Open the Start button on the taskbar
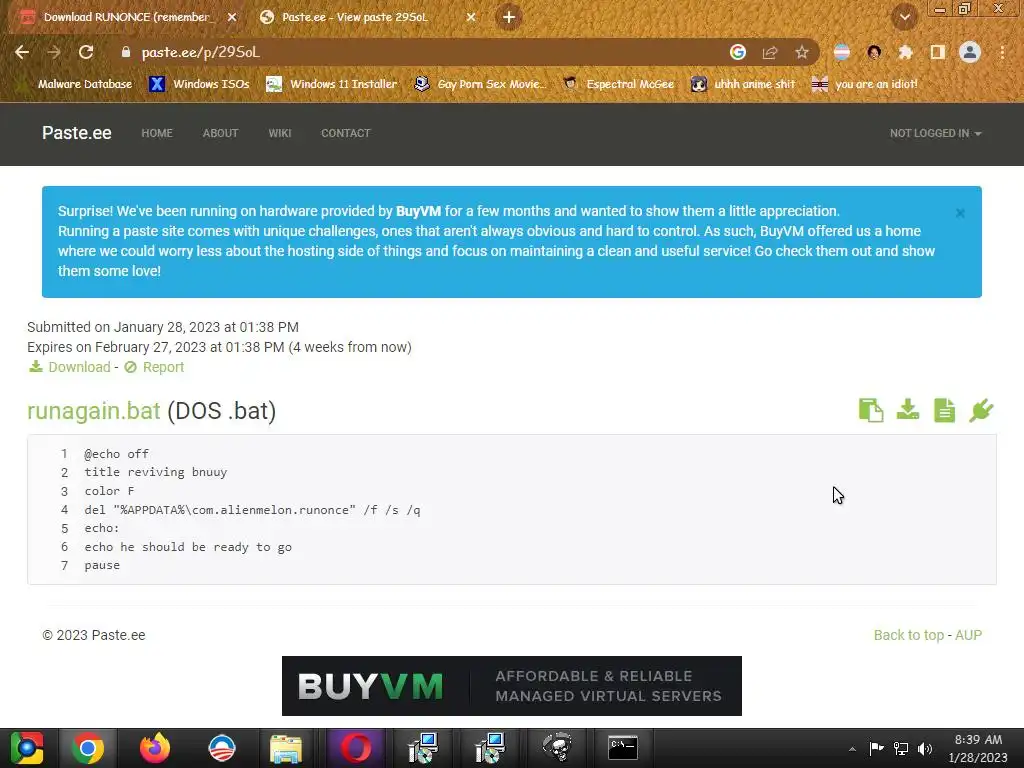This screenshot has width=1024, height=768. pos(27,748)
